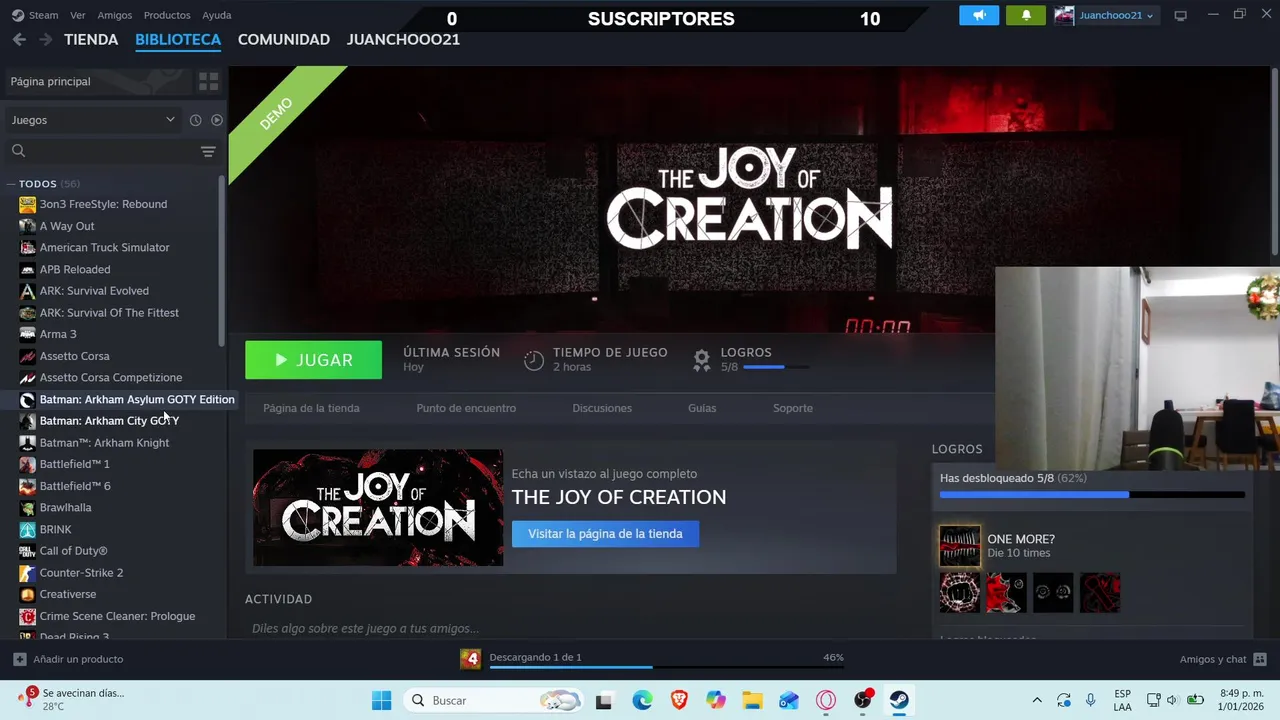Image resolution: width=1280 pixels, height=720 pixels.
Task: Go forward with the right arrow
Action: click(x=45, y=39)
